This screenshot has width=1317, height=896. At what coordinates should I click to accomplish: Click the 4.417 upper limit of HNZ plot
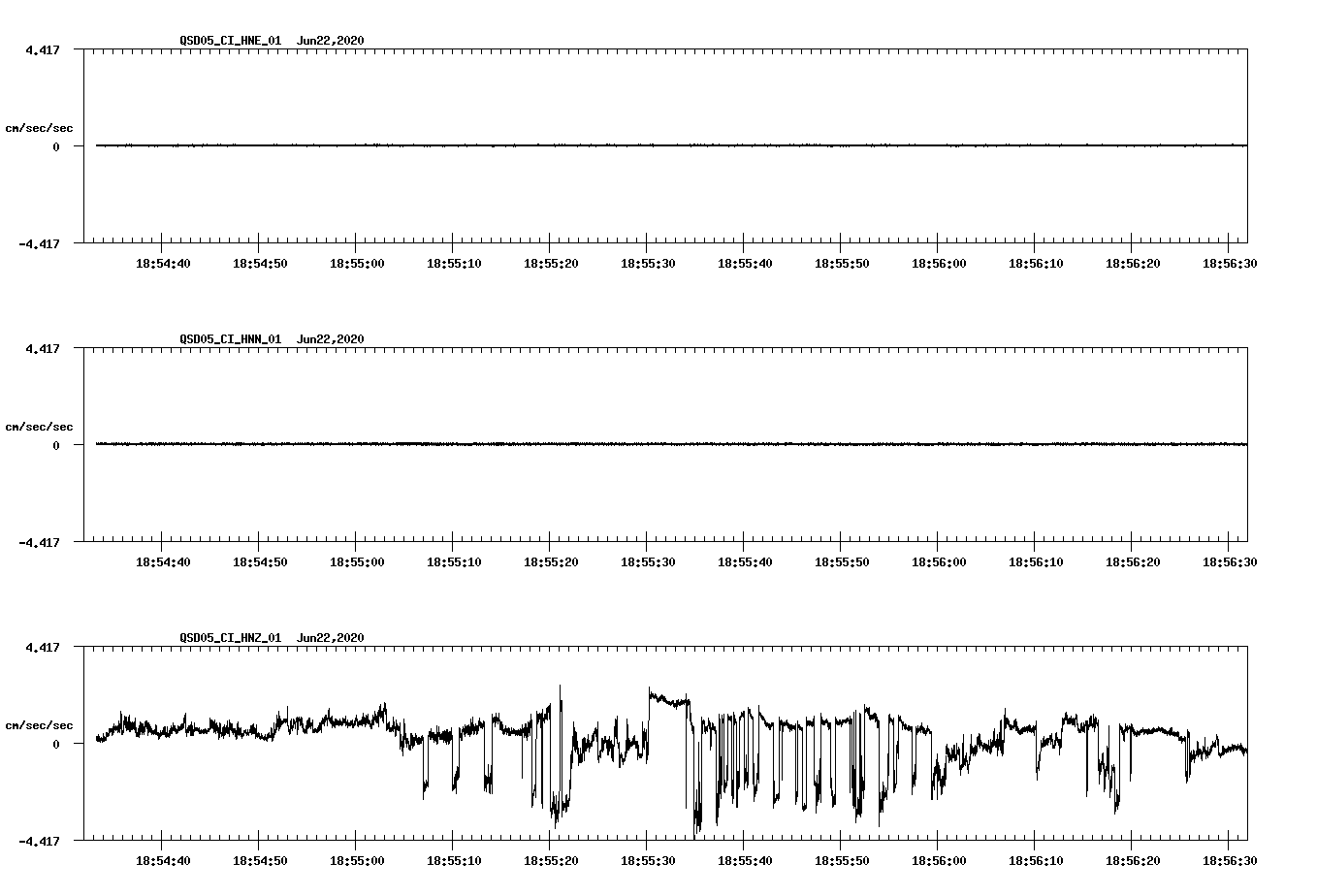(43, 647)
